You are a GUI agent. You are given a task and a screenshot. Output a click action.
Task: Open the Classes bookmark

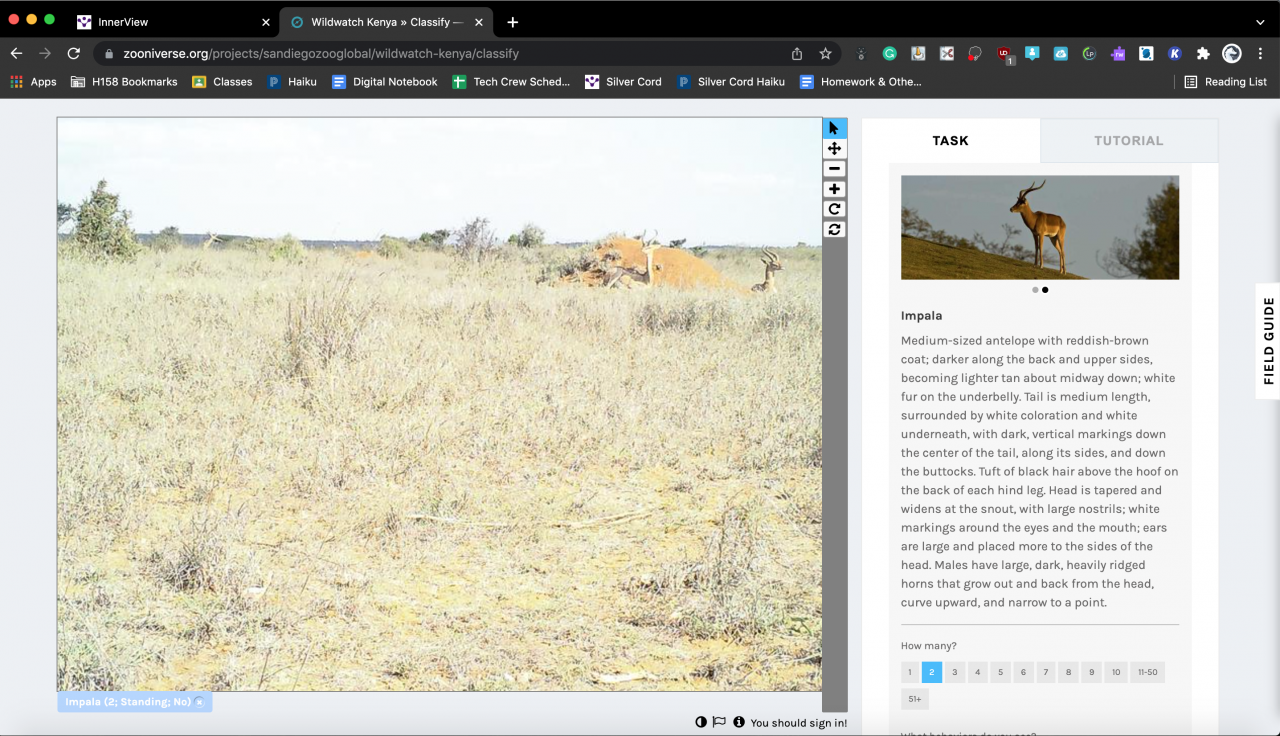point(222,82)
